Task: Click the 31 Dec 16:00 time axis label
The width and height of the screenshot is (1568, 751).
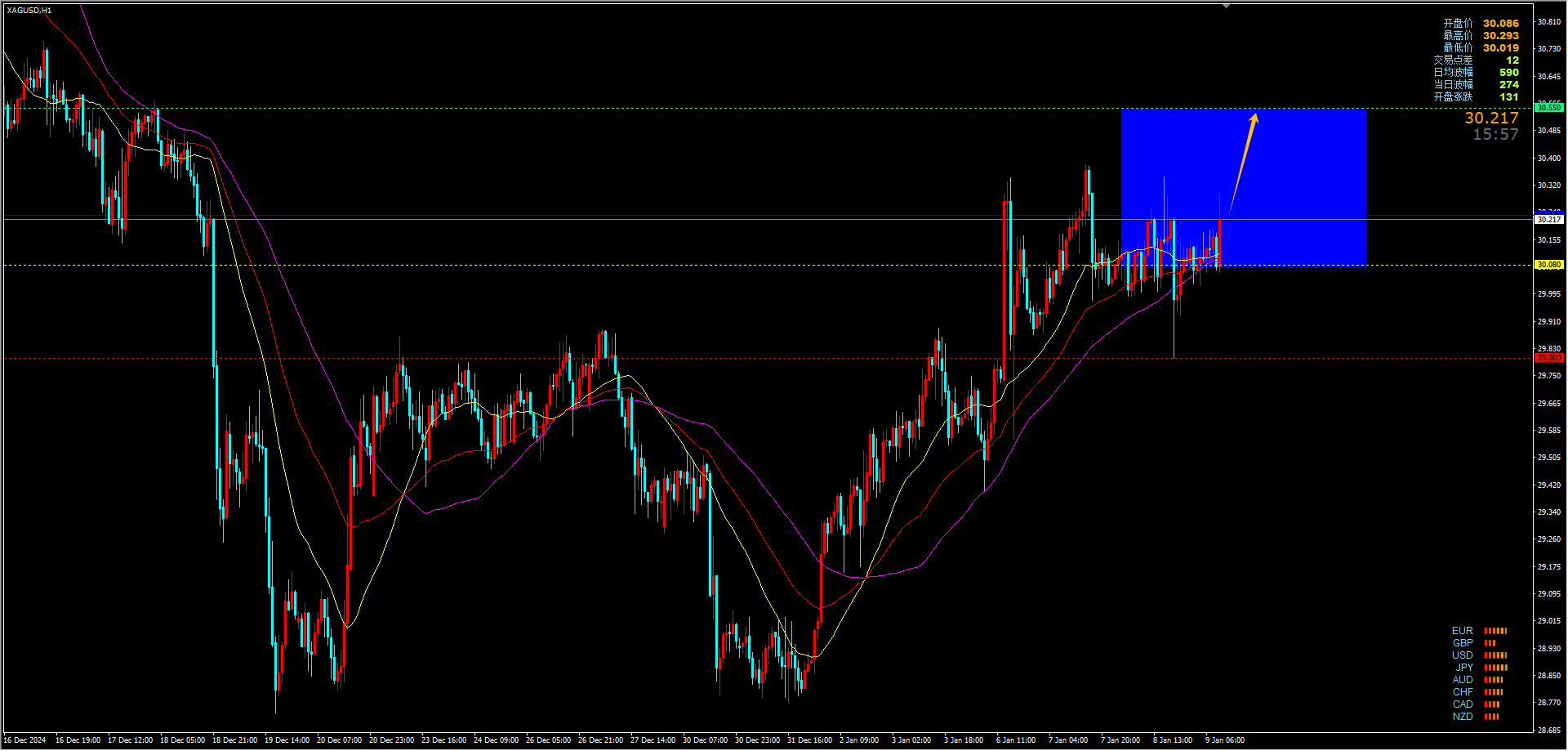Action: (x=809, y=740)
